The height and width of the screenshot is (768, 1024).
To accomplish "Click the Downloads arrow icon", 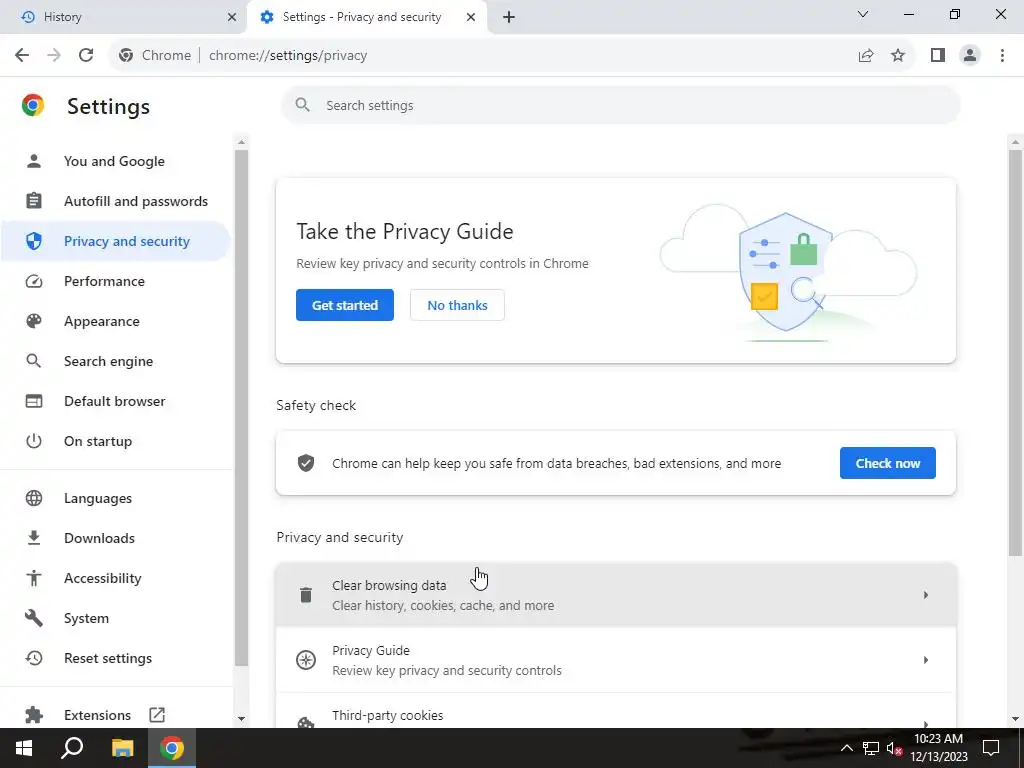I will pos(34,538).
